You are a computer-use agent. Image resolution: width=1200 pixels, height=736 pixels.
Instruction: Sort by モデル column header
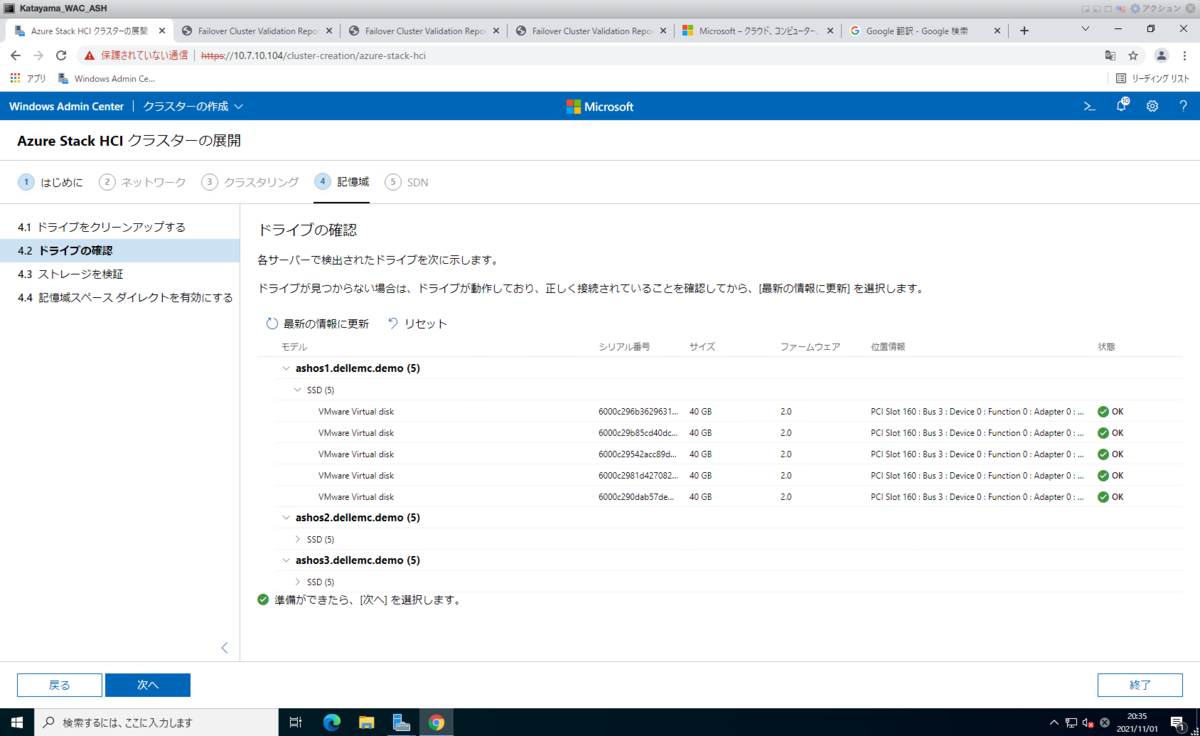(x=294, y=346)
